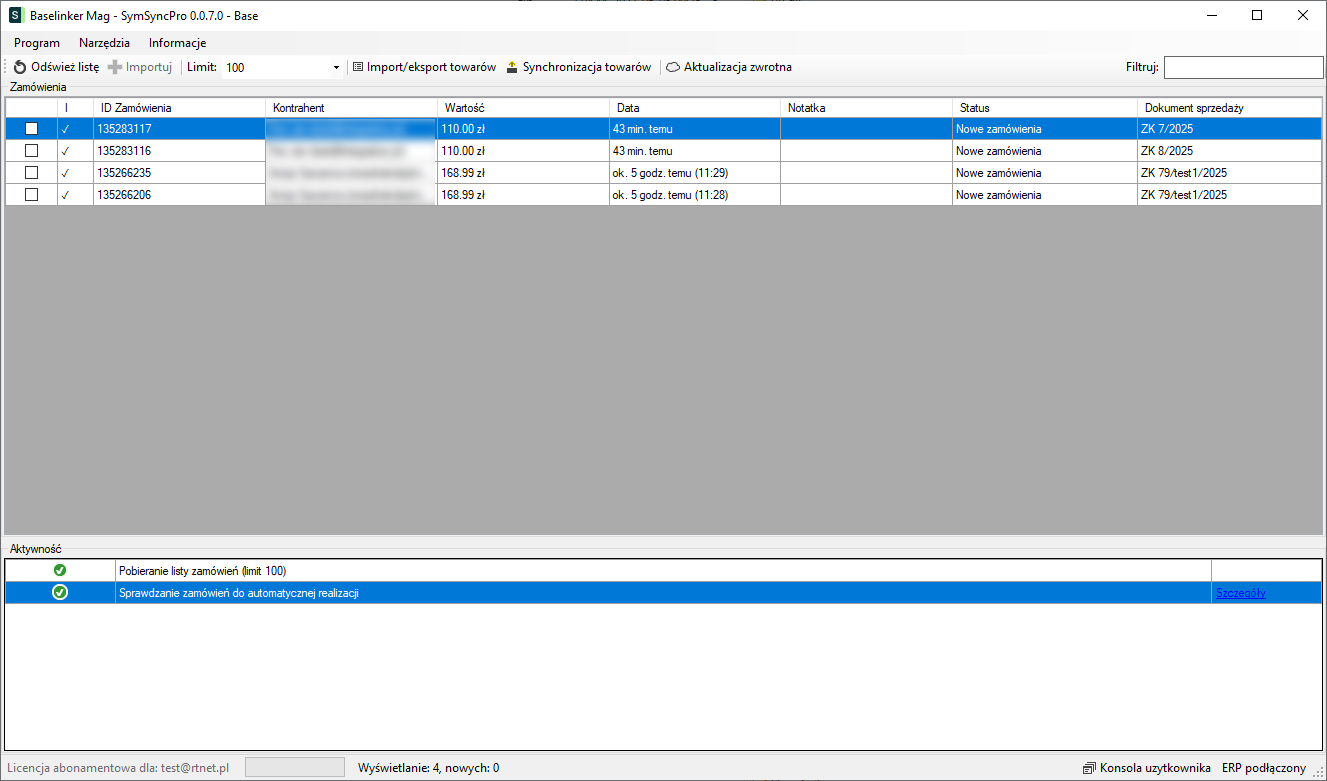Expand the Limit dropdown arrow
The image size is (1327, 781).
click(336, 68)
